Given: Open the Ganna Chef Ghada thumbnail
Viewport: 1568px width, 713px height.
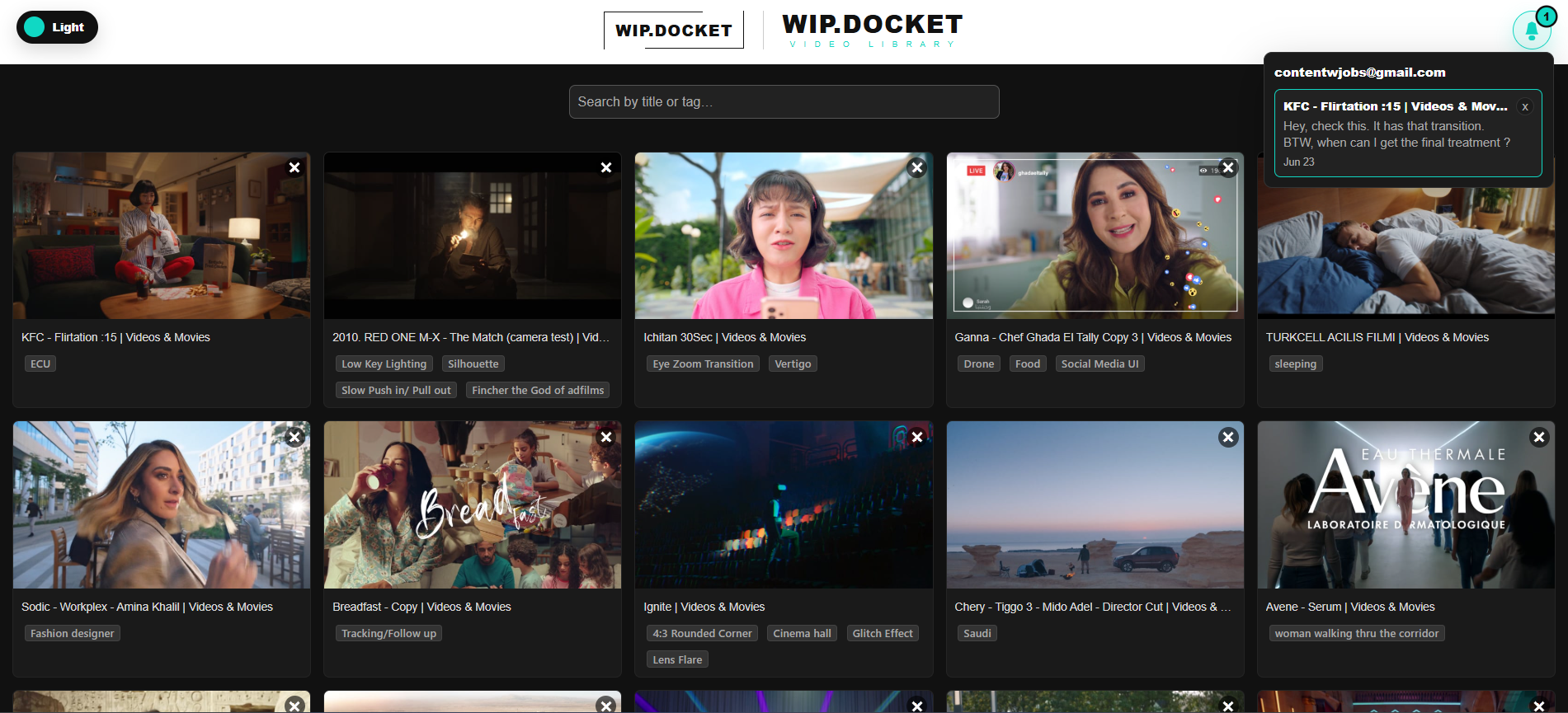Looking at the screenshot, I should click(x=1095, y=236).
